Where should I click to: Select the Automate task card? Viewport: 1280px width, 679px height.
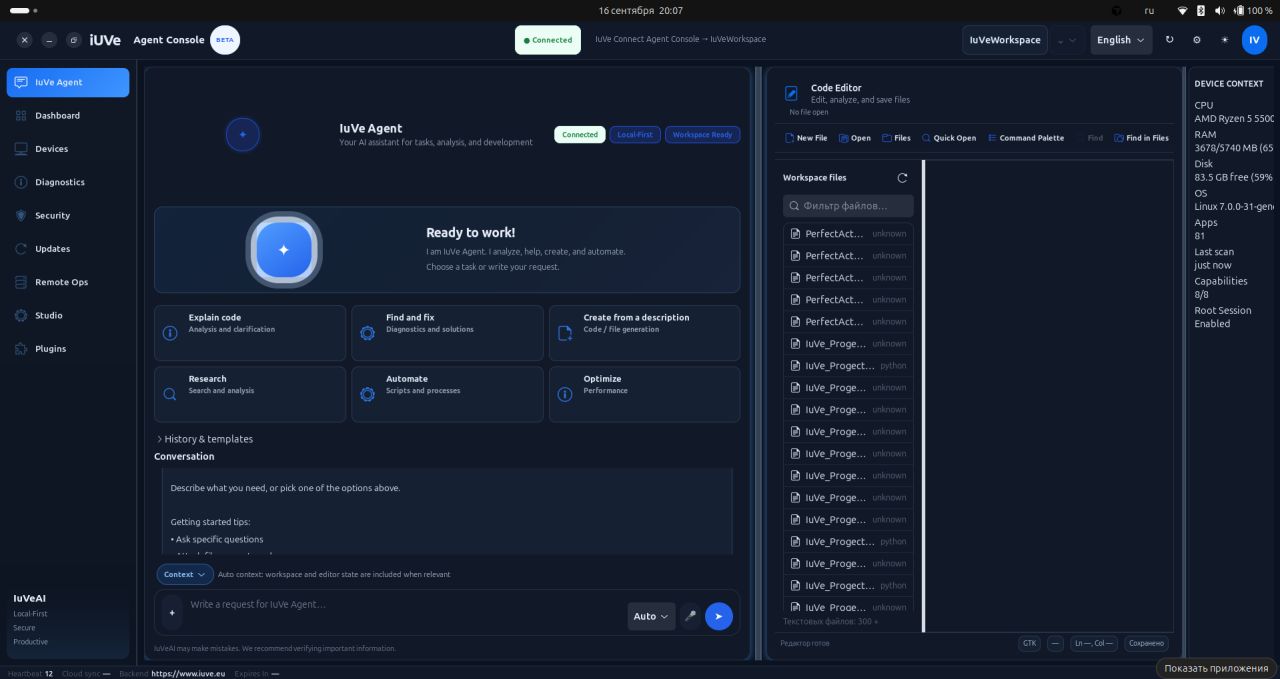(447, 394)
